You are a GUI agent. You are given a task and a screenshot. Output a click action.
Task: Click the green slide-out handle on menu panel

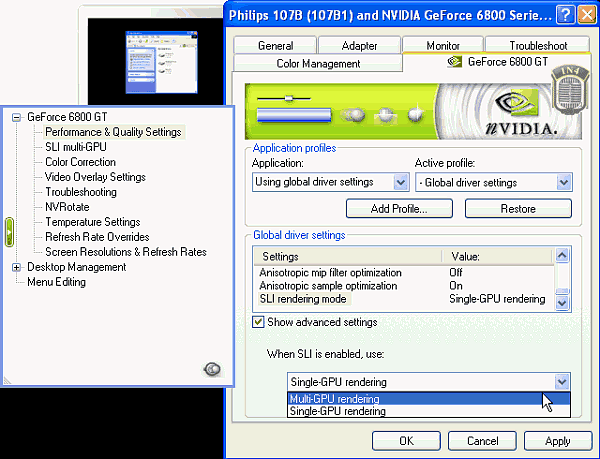pos(10,231)
